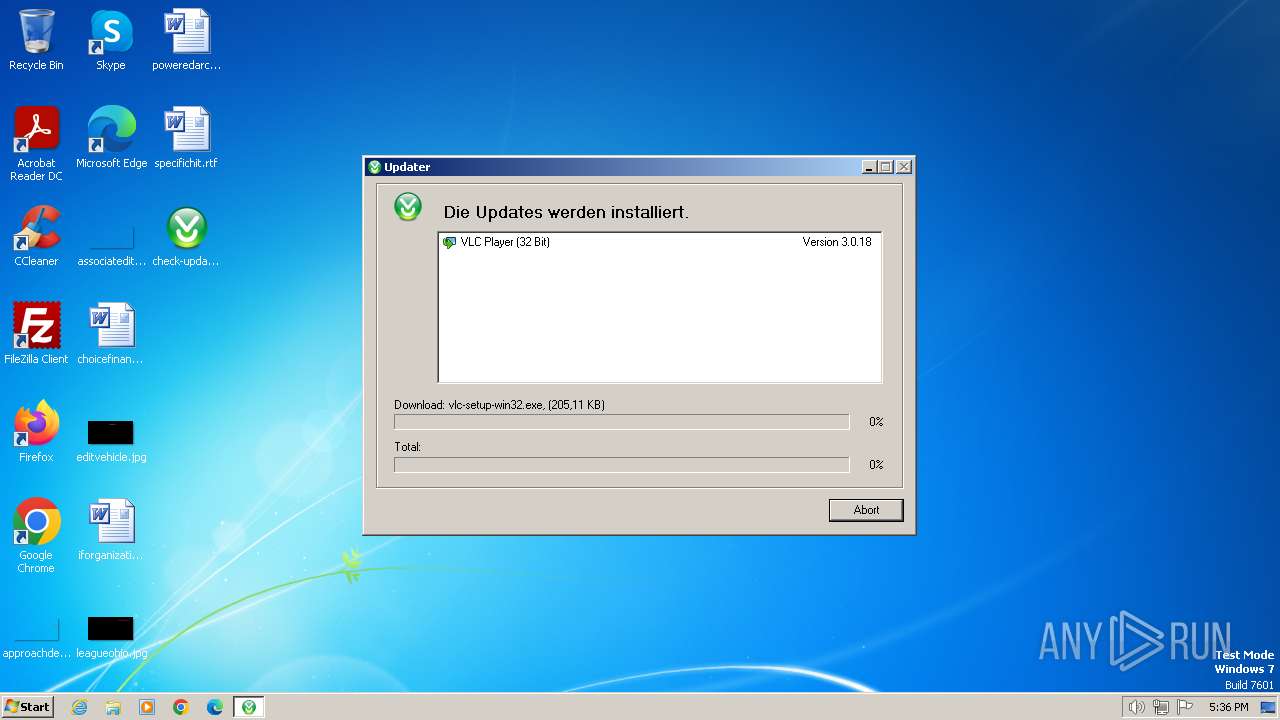Minimize the Updater window

870,167
